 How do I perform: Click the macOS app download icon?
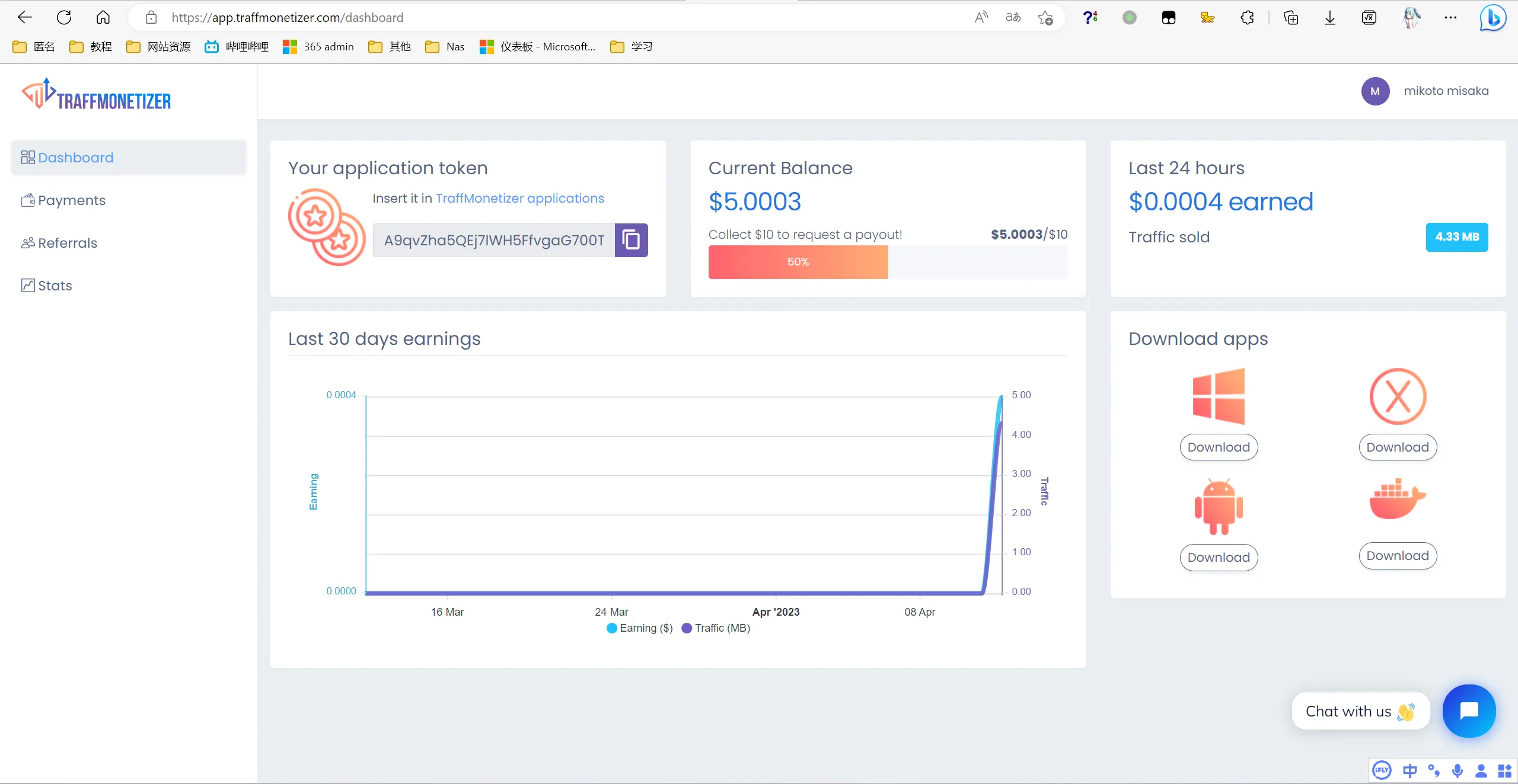tap(1397, 395)
